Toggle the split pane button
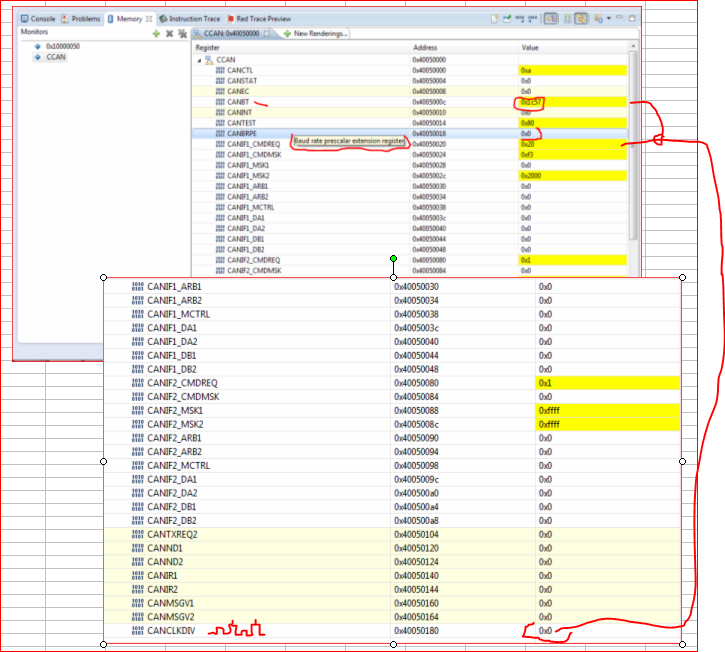 pos(567,19)
